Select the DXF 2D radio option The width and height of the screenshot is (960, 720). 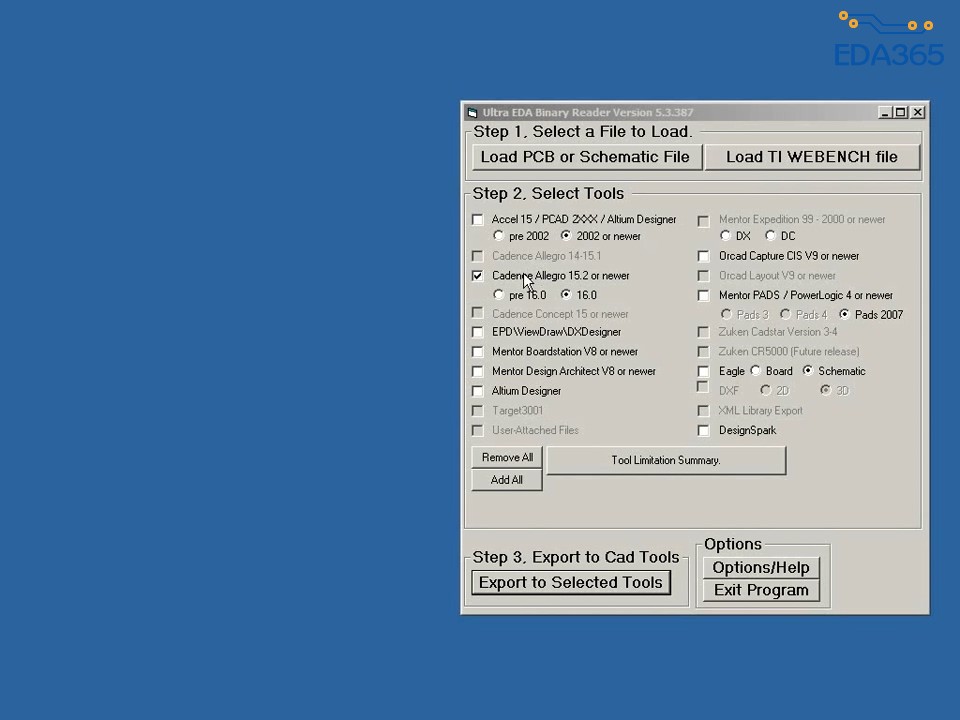click(x=765, y=390)
